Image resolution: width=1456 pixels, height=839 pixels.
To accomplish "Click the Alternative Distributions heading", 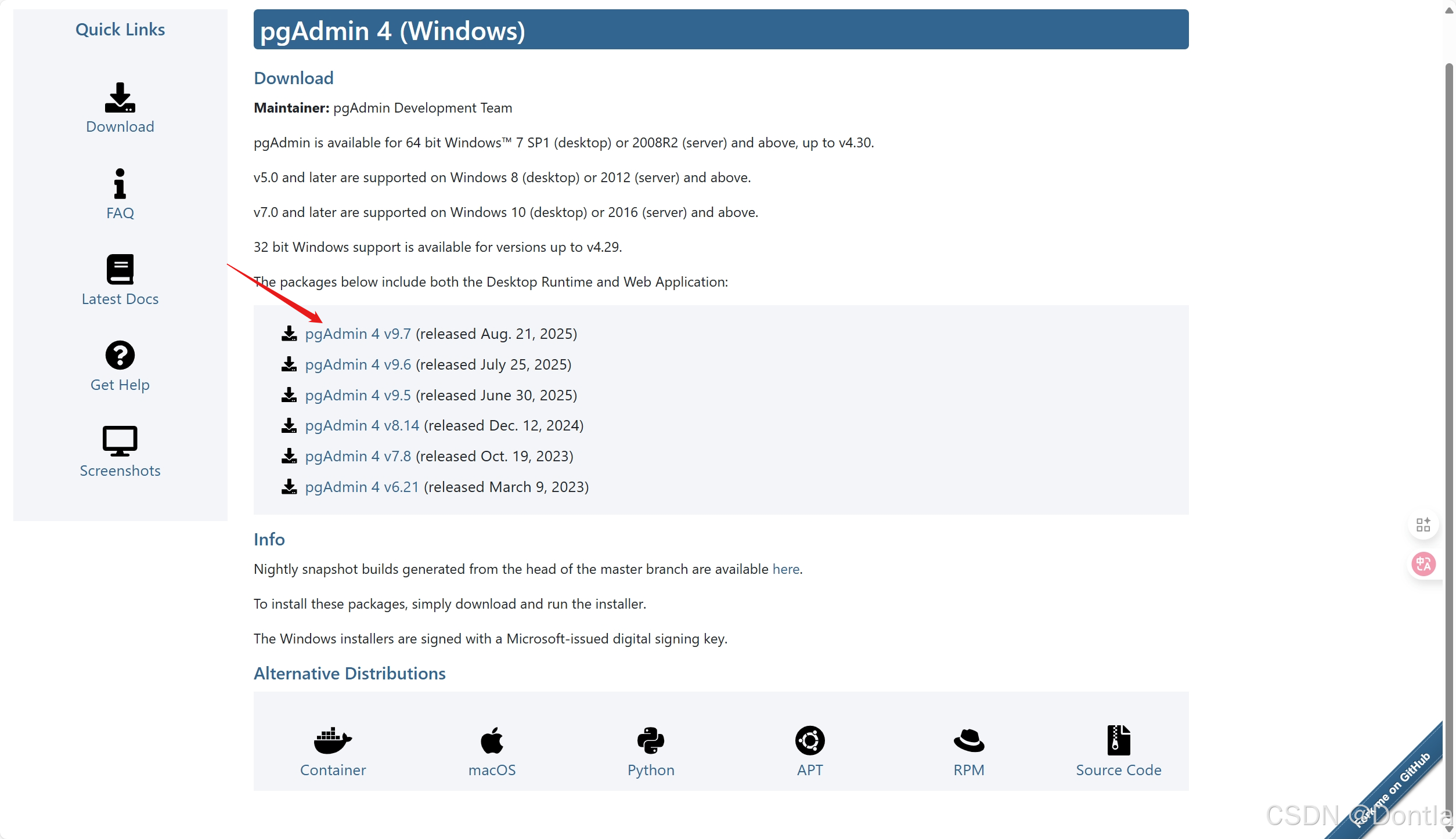I will click(349, 674).
